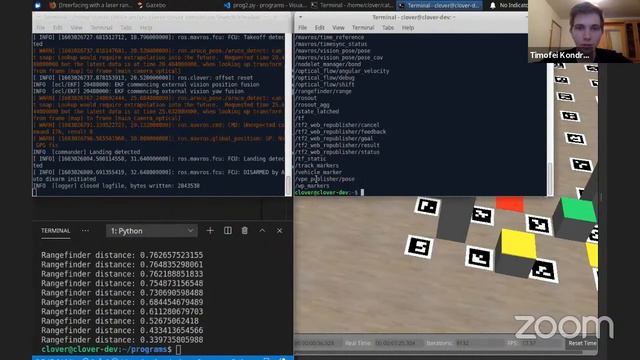Switch to the Gazebo taskbar entry

click(x=153, y=5)
